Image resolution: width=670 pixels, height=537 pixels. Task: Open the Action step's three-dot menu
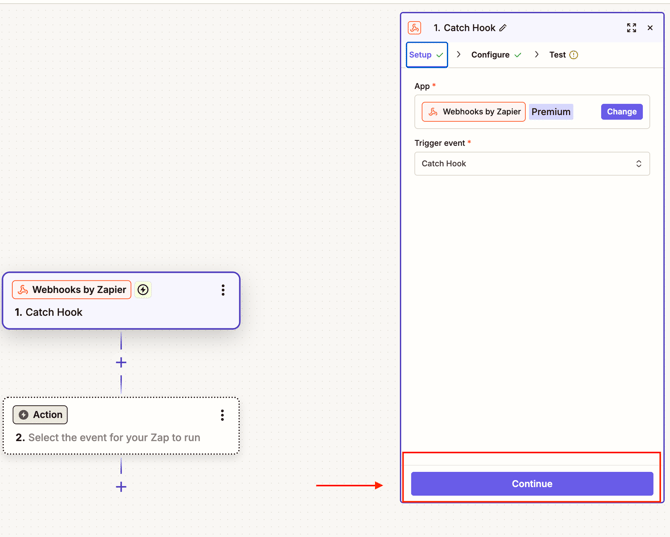click(222, 415)
